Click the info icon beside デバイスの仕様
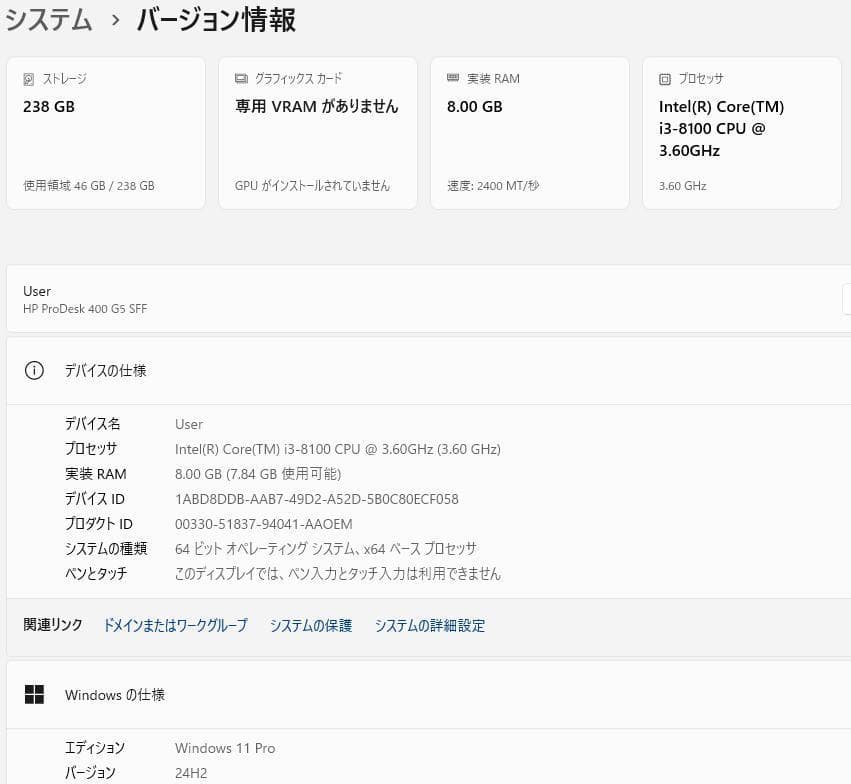Image resolution: width=851 pixels, height=784 pixels. 34,370
